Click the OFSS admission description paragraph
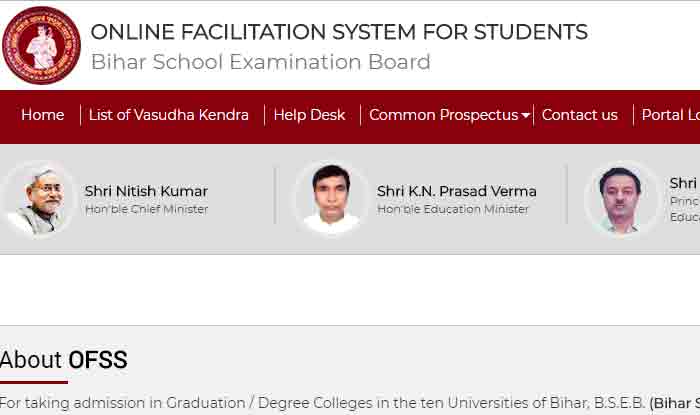This screenshot has height=415, width=700. pyautogui.click(x=350, y=403)
